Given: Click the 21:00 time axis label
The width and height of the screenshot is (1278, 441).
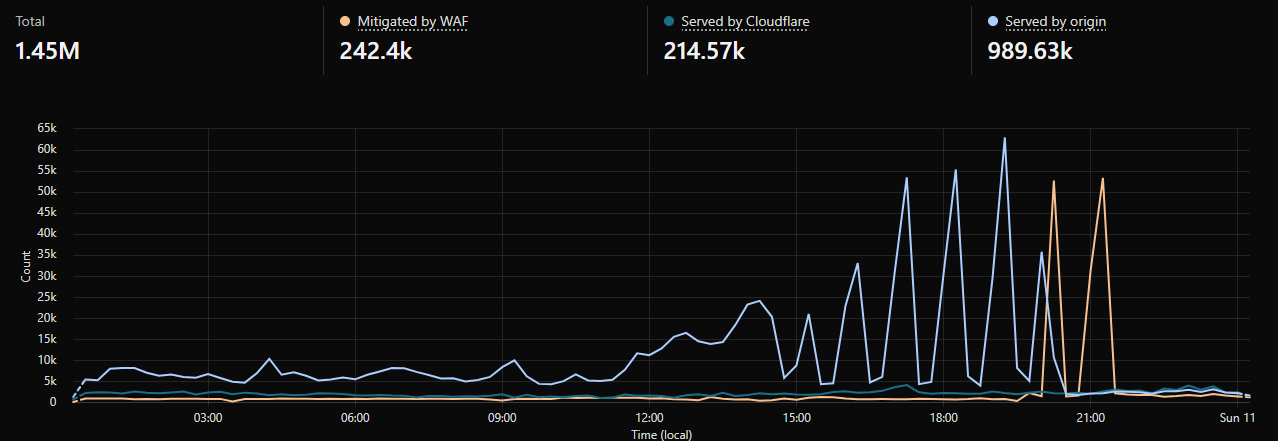Looking at the screenshot, I should tap(1091, 416).
